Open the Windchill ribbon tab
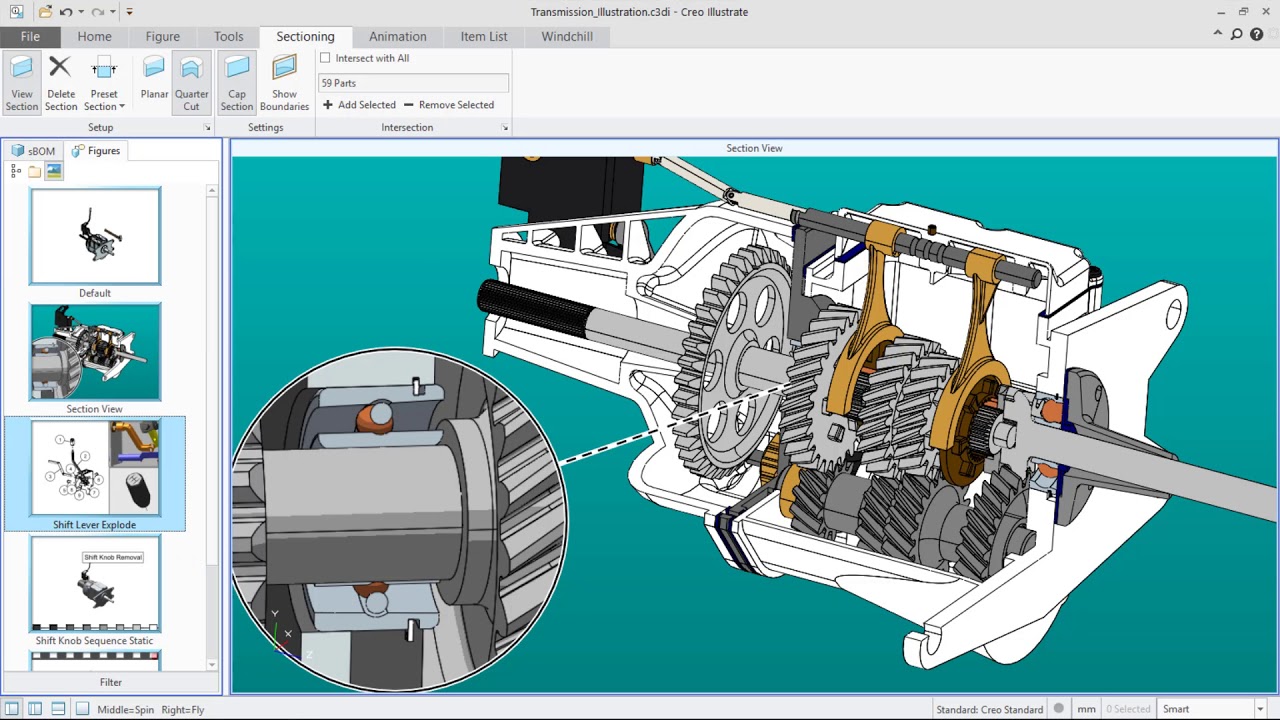Viewport: 1280px width, 720px height. click(x=567, y=37)
